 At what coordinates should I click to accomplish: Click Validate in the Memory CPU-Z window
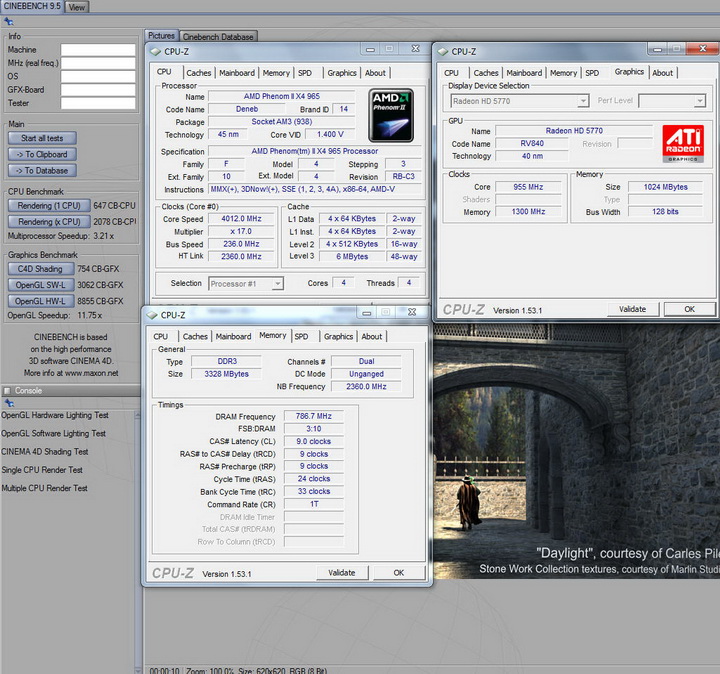click(x=342, y=573)
